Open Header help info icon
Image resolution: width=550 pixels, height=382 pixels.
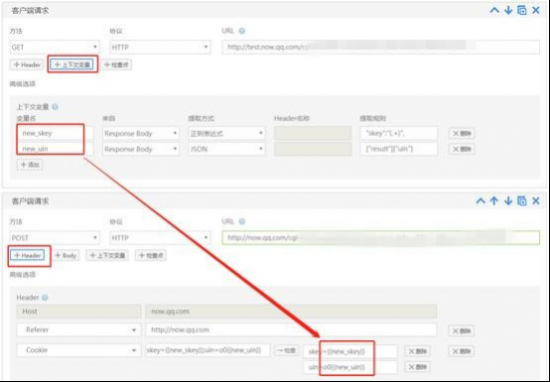[x=45, y=298]
